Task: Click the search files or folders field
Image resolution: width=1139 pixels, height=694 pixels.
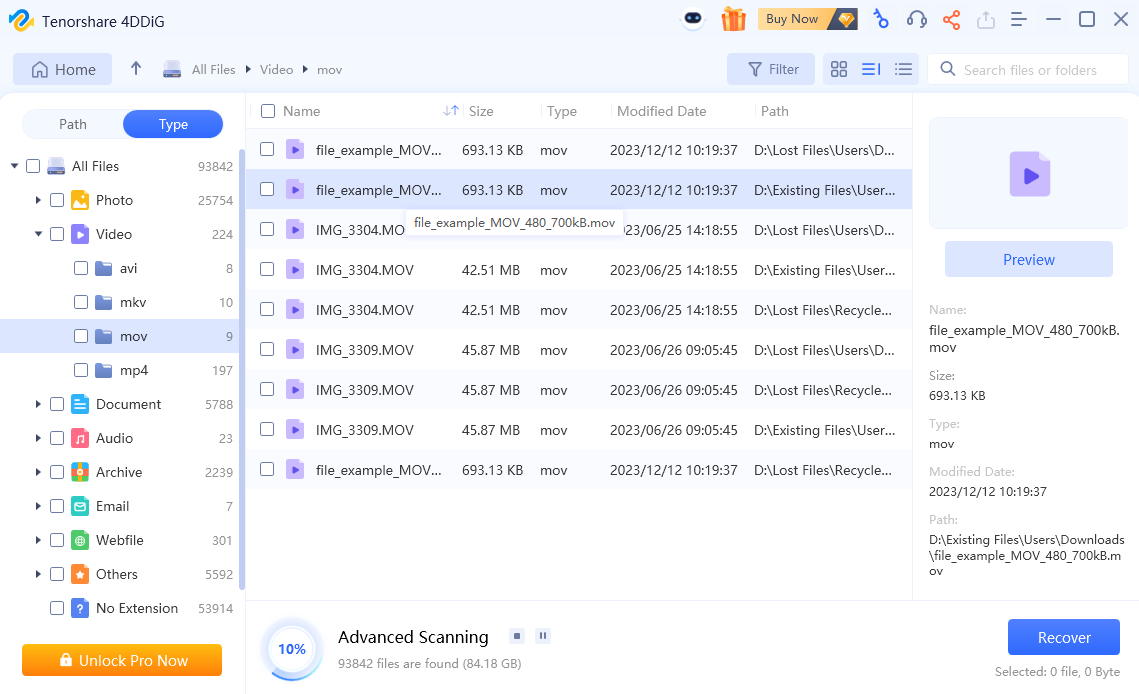Action: pyautogui.click(x=1028, y=70)
